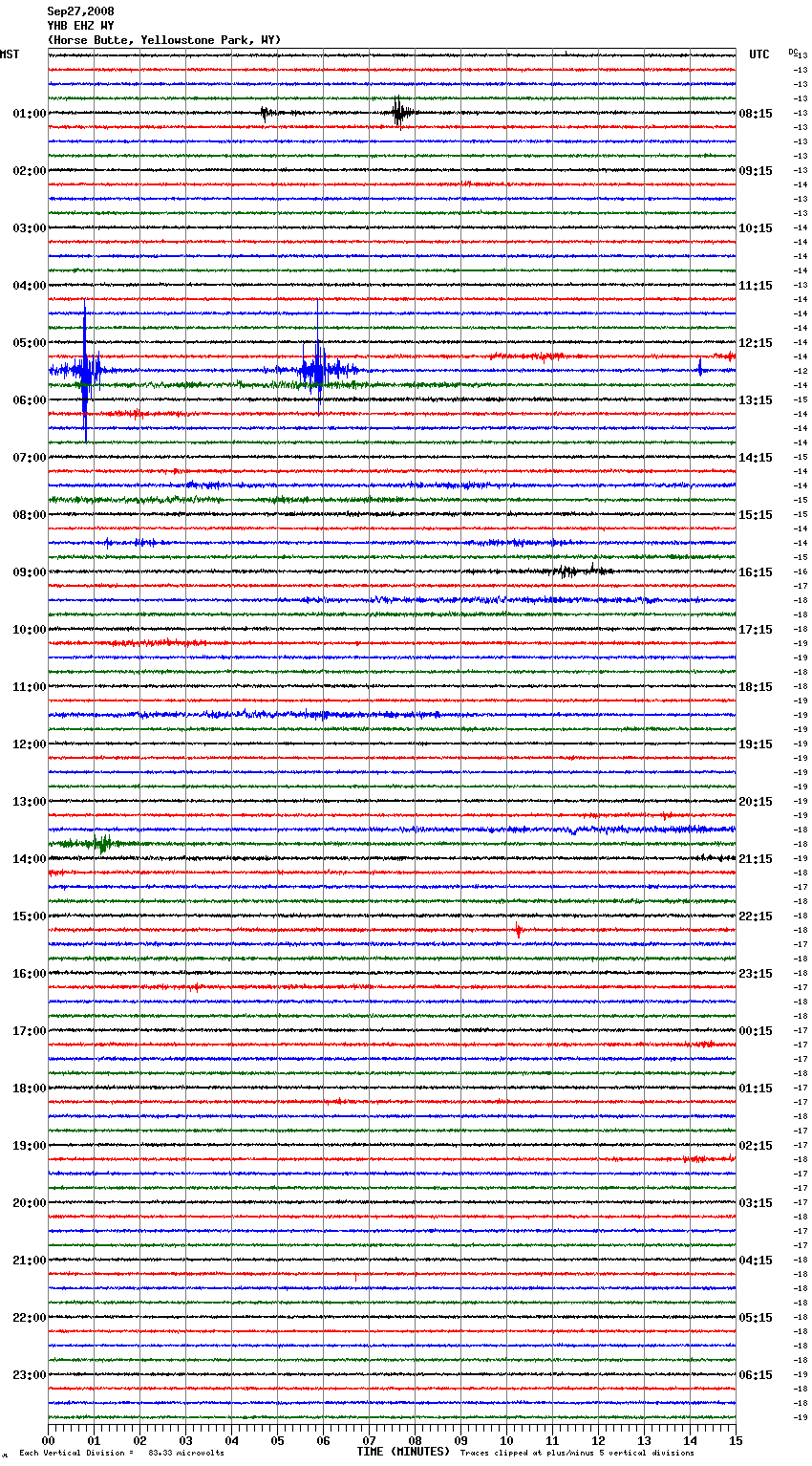Click the 11:15 UTC time label
The height and width of the screenshot is (1466, 812).
pyautogui.click(x=756, y=286)
